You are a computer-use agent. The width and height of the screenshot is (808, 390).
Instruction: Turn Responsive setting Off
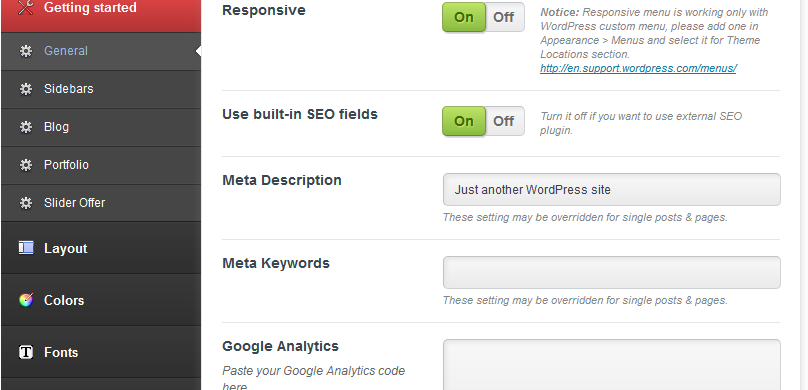point(504,17)
